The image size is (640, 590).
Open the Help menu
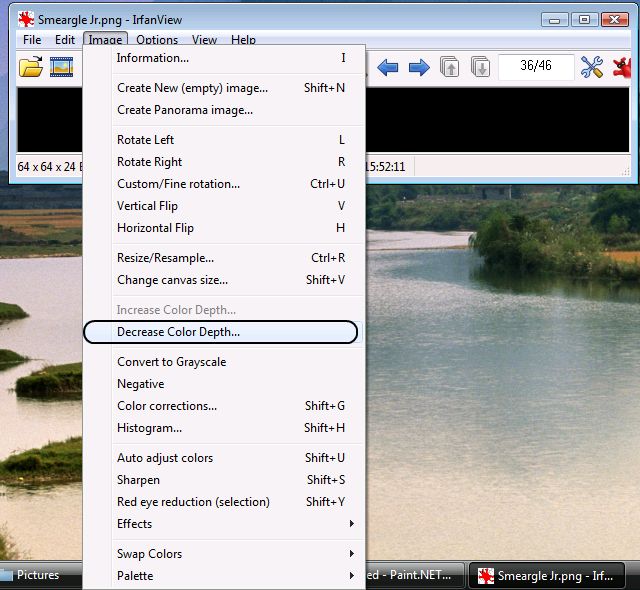(243, 40)
